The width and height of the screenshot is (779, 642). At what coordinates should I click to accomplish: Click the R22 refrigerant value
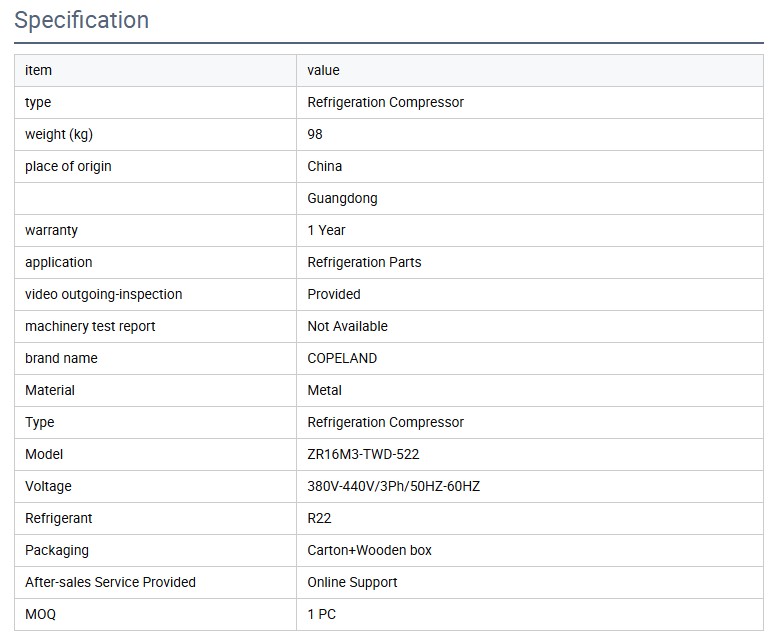coord(320,518)
